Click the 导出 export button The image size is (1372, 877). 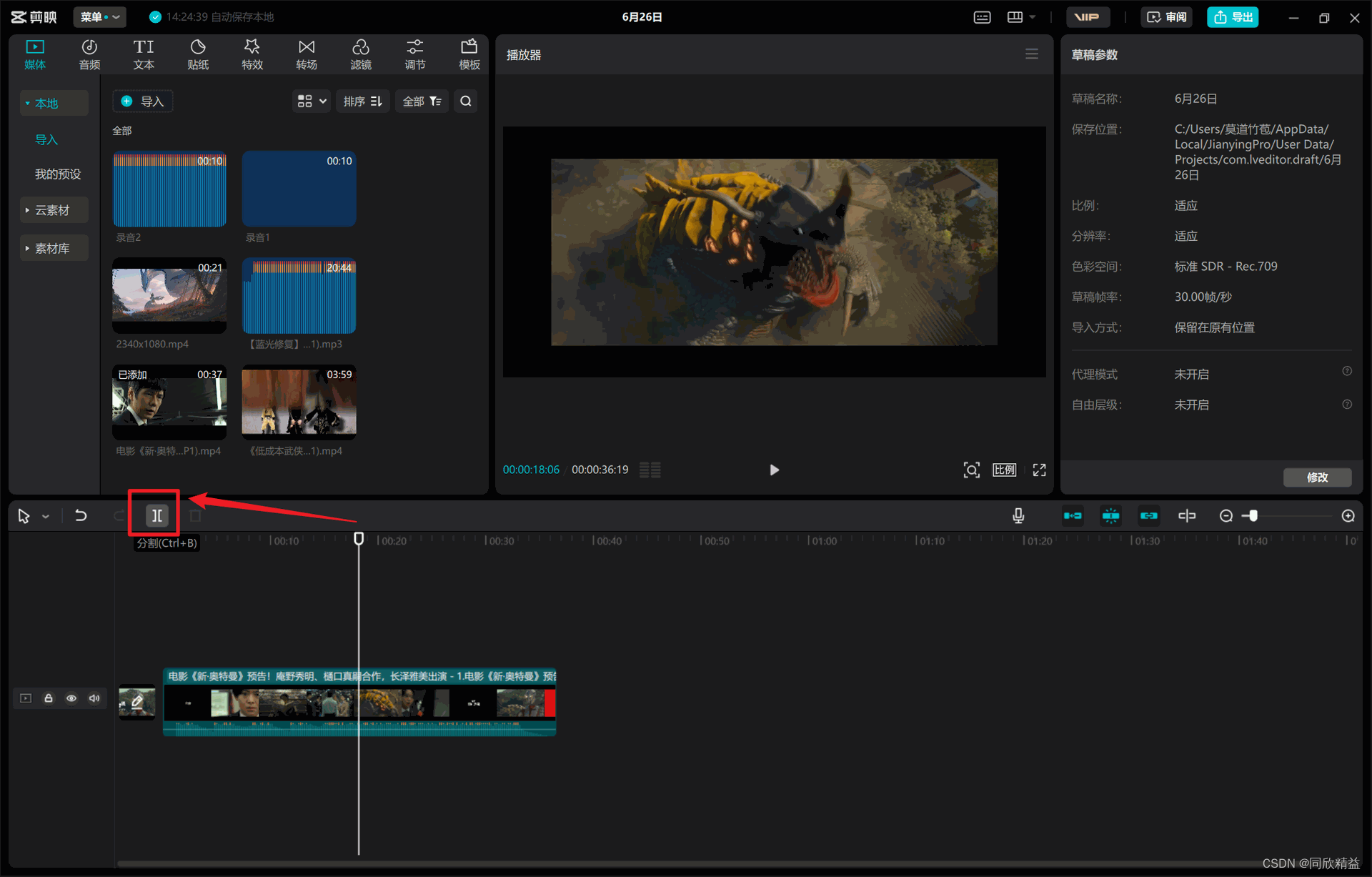(x=1233, y=16)
